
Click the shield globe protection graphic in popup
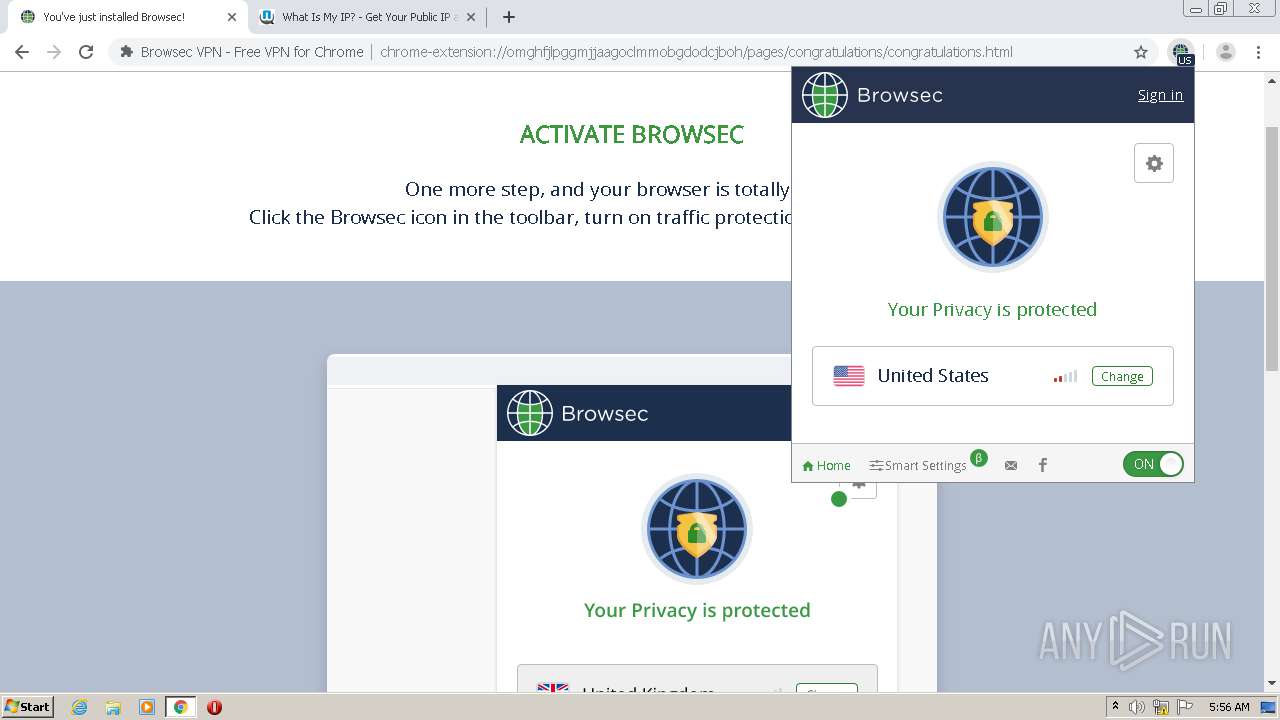[992, 217]
